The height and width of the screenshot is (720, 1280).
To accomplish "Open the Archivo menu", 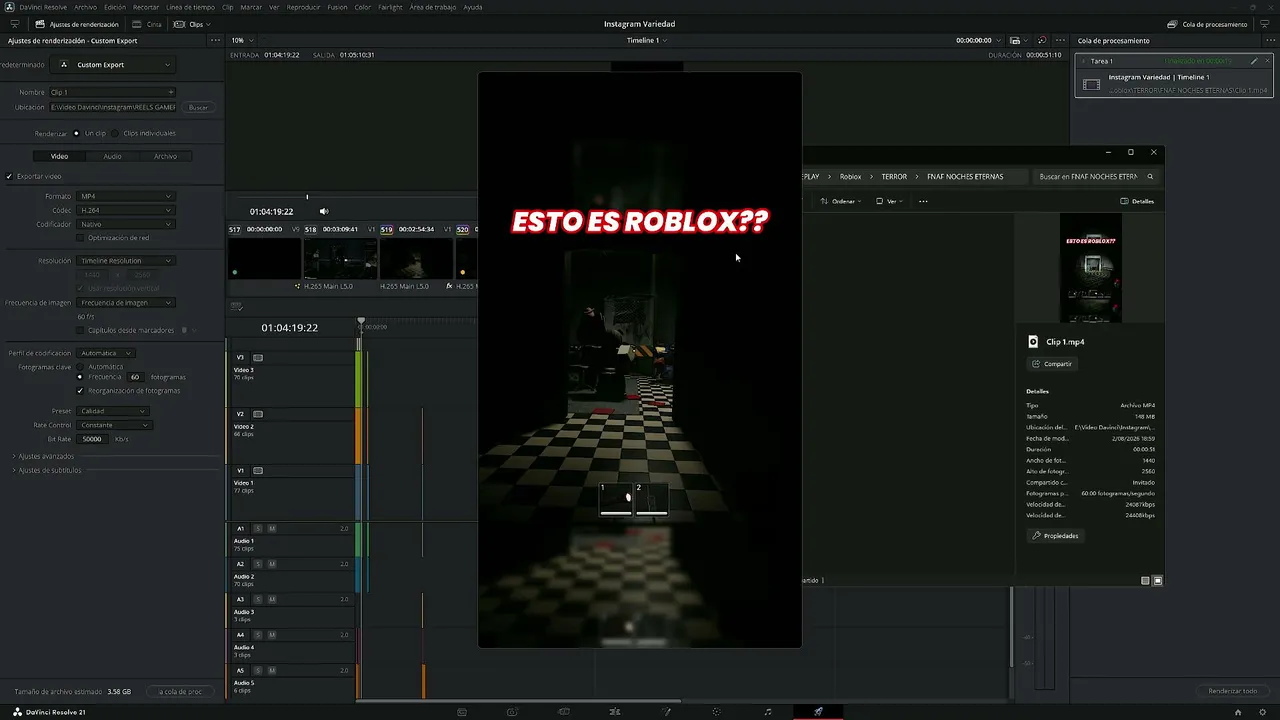I will coord(86,7).
